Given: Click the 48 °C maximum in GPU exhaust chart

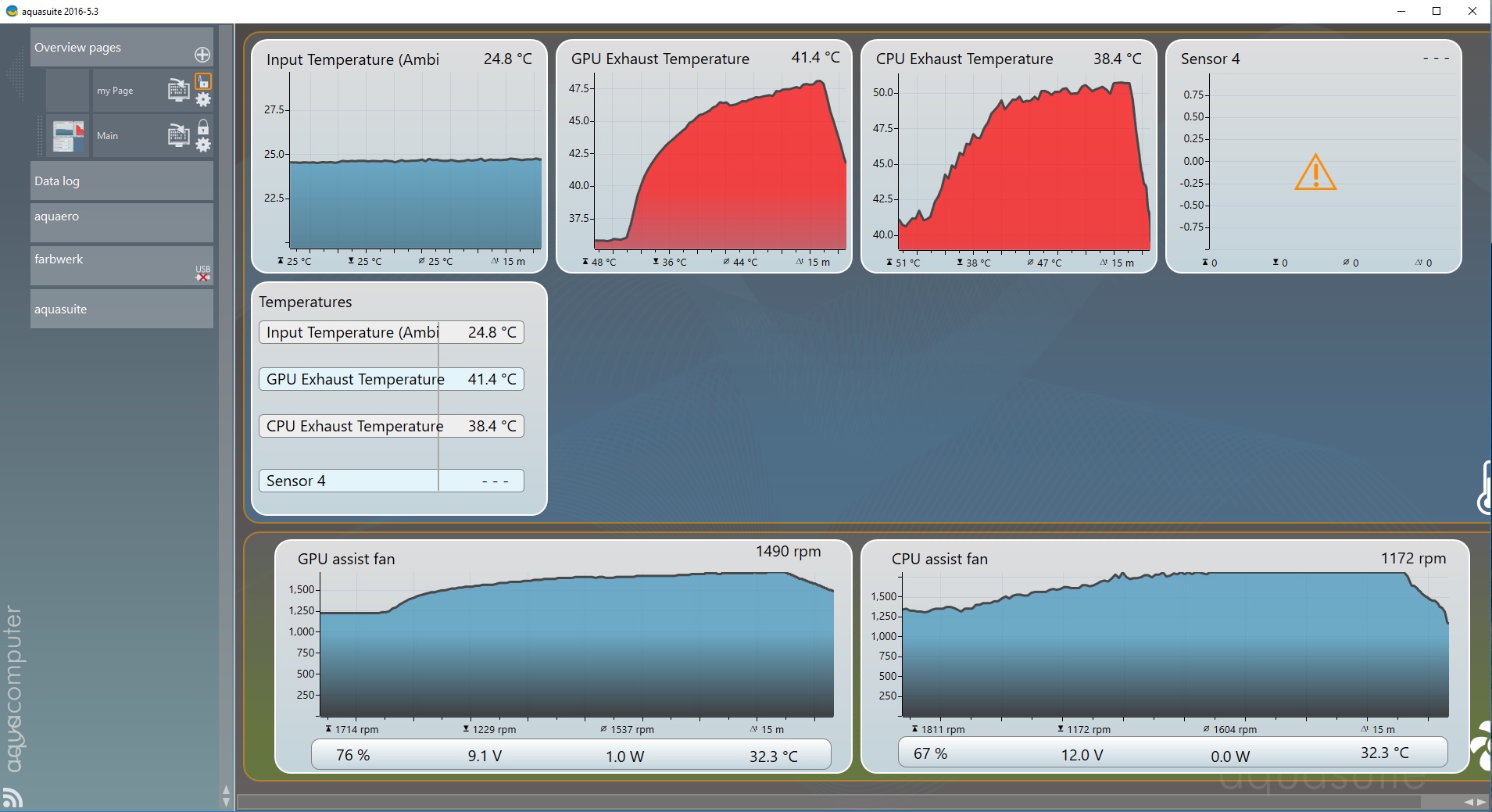Looking at the screenshot, I should tap(599, 262).
